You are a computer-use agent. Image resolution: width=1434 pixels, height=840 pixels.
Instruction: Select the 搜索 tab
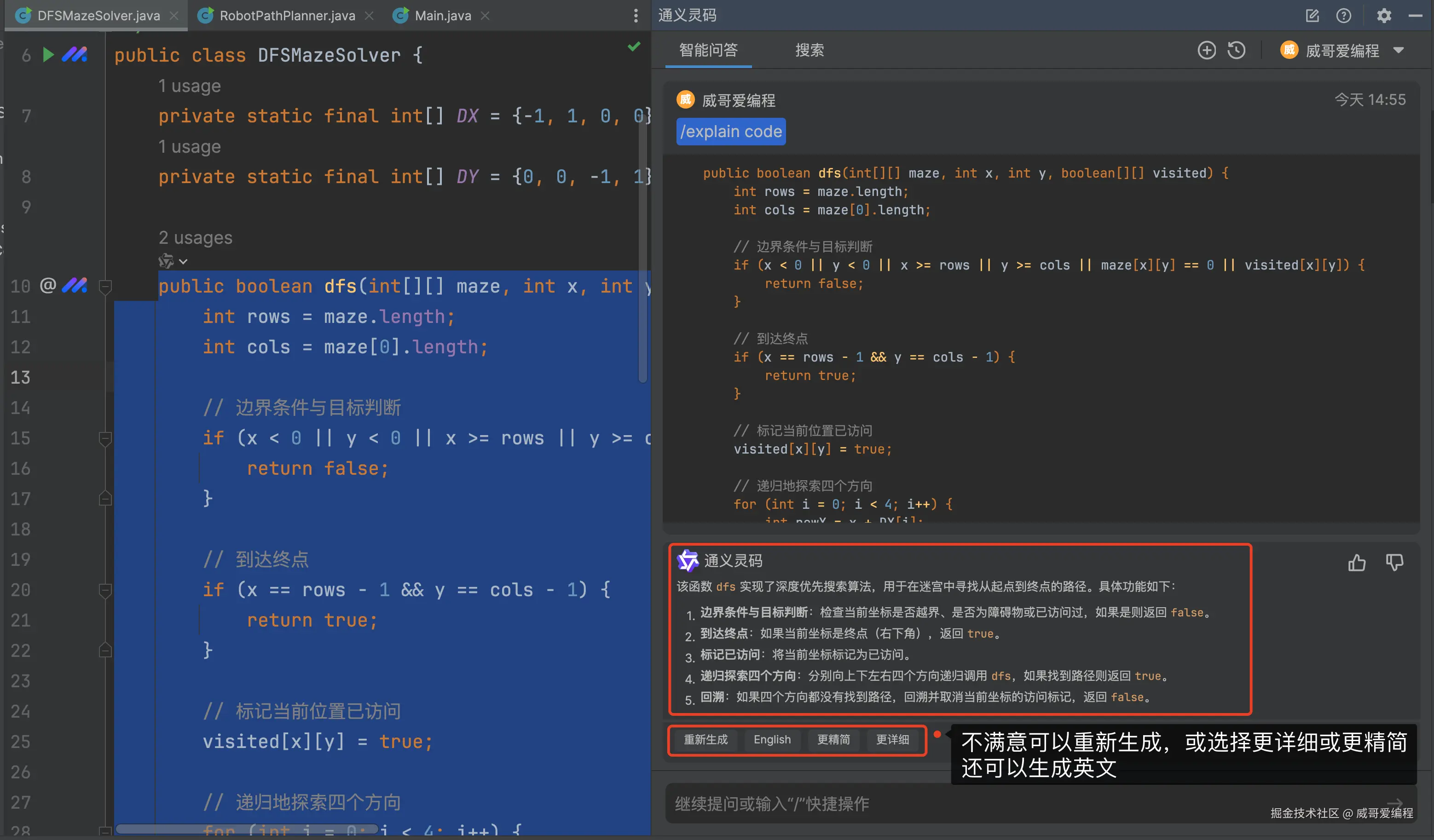(x=809, y=51)
